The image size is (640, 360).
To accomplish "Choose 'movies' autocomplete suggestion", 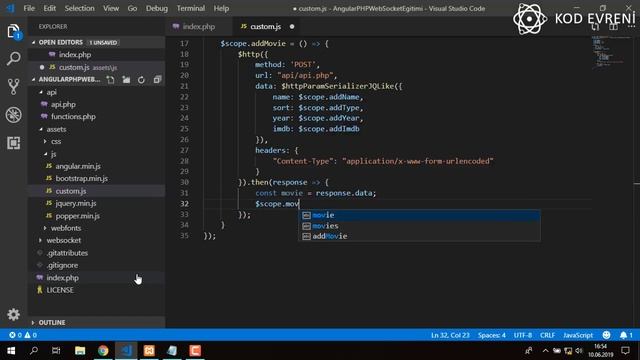I will 419,226.
